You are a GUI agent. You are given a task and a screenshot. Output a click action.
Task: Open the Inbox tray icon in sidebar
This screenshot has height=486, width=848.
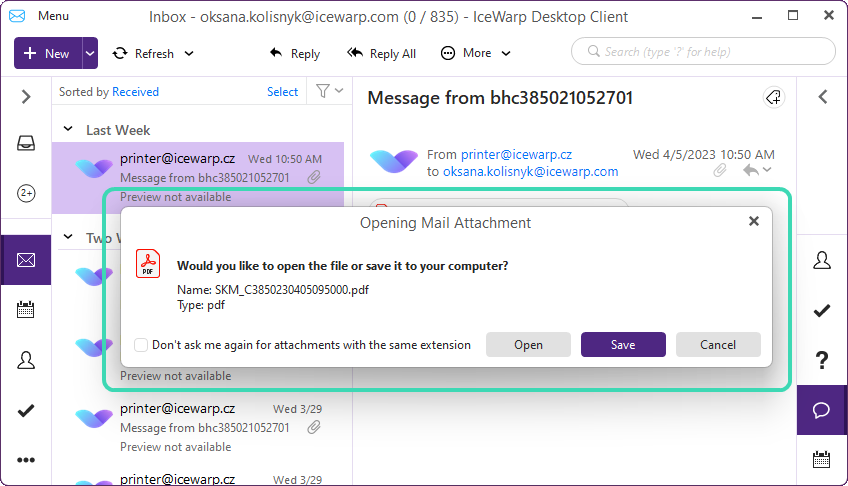26,143
